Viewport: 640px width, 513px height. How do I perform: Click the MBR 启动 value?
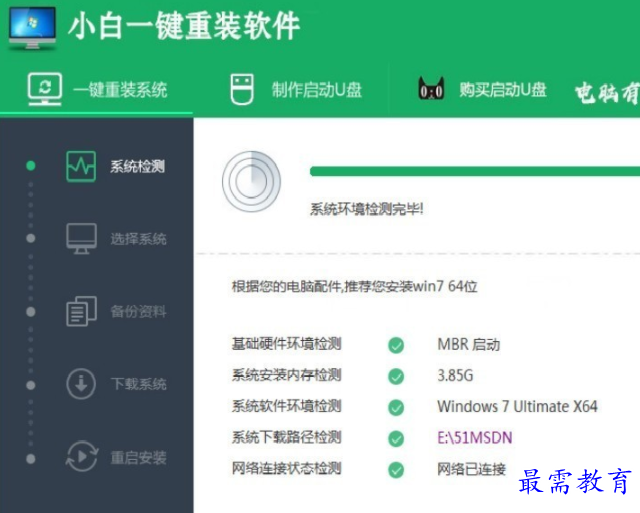tap(469, 344)
